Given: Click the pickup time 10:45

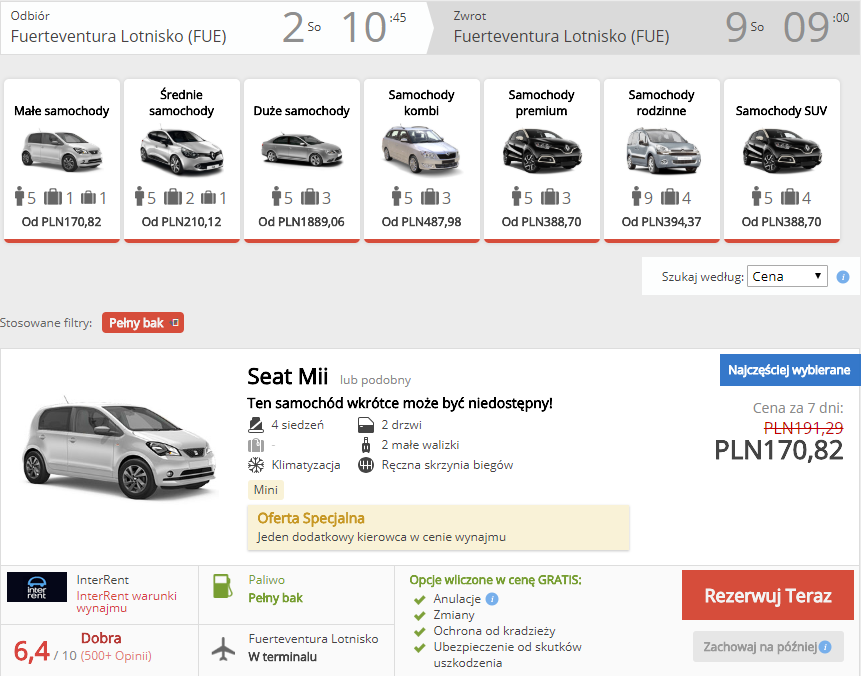Looking at the screenshot, I should click(x=374, y=27).
